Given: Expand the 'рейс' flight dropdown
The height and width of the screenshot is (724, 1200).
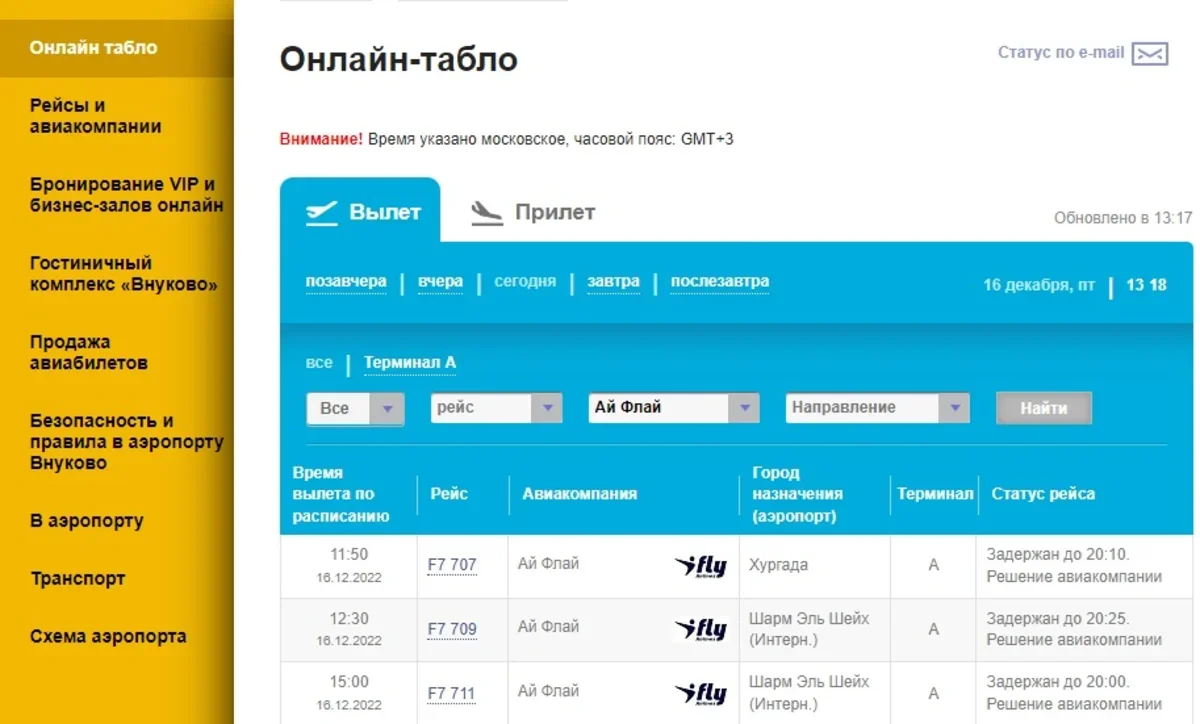Looking at the screenshot, I should point(546,408).
